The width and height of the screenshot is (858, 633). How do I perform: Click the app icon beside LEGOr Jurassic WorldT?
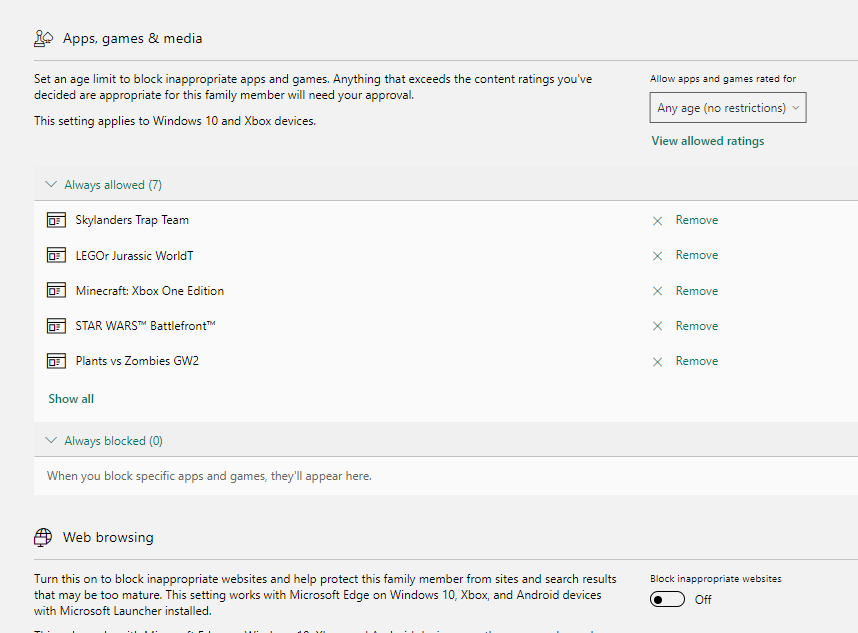pos(56,255)
